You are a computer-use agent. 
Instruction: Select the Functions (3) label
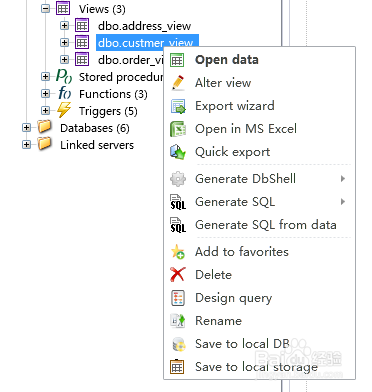pyautogui.click(x=113, y=94)
